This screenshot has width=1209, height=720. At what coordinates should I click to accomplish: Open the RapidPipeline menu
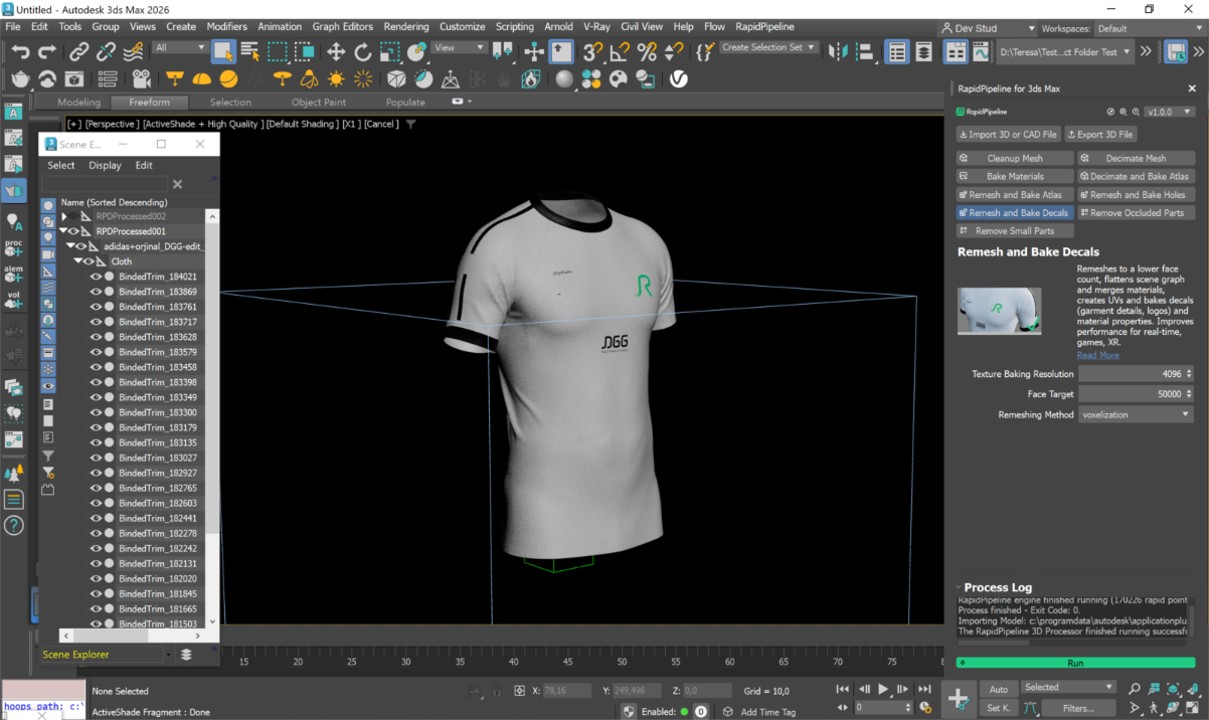pos(766,27)
